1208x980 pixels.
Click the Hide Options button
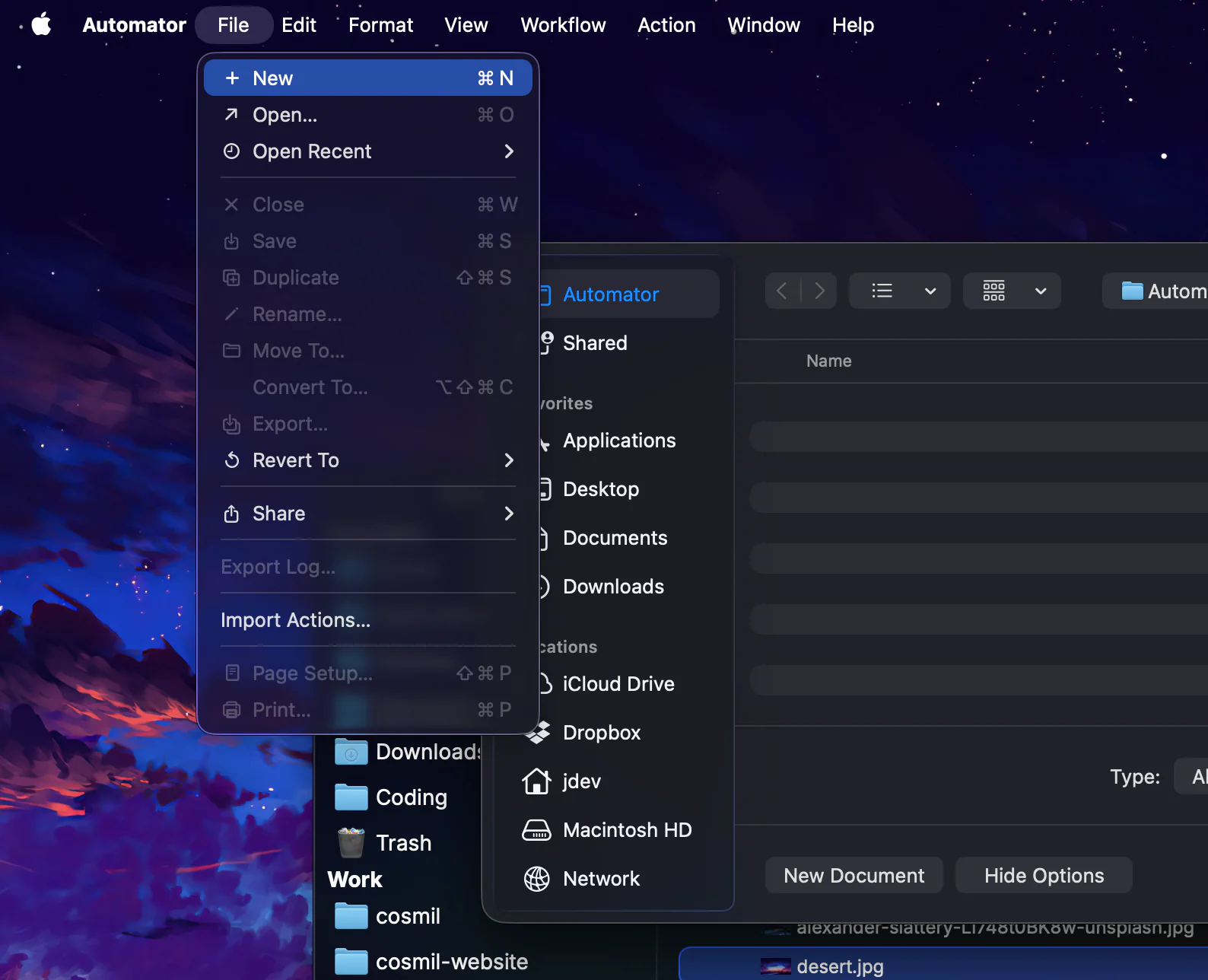[x=1044, y=875]
